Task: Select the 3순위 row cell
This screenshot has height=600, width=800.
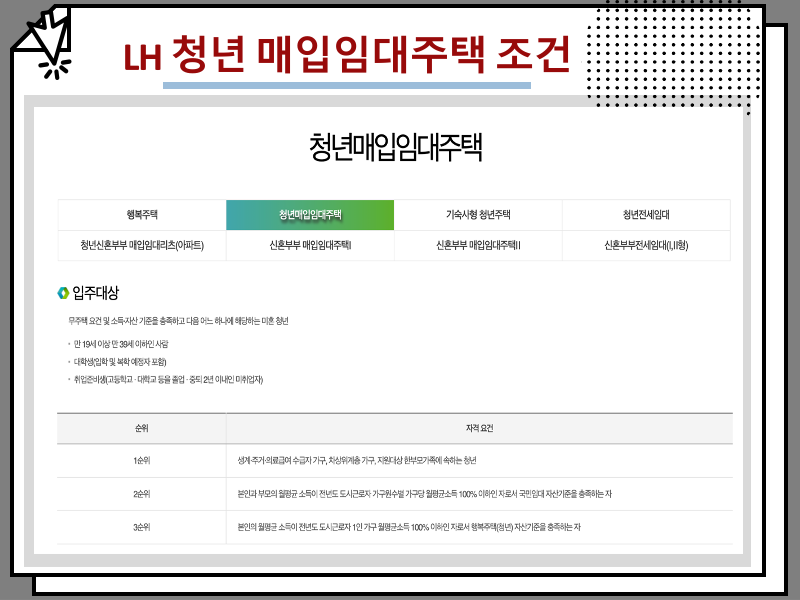Action: click(x=141, y=527)
